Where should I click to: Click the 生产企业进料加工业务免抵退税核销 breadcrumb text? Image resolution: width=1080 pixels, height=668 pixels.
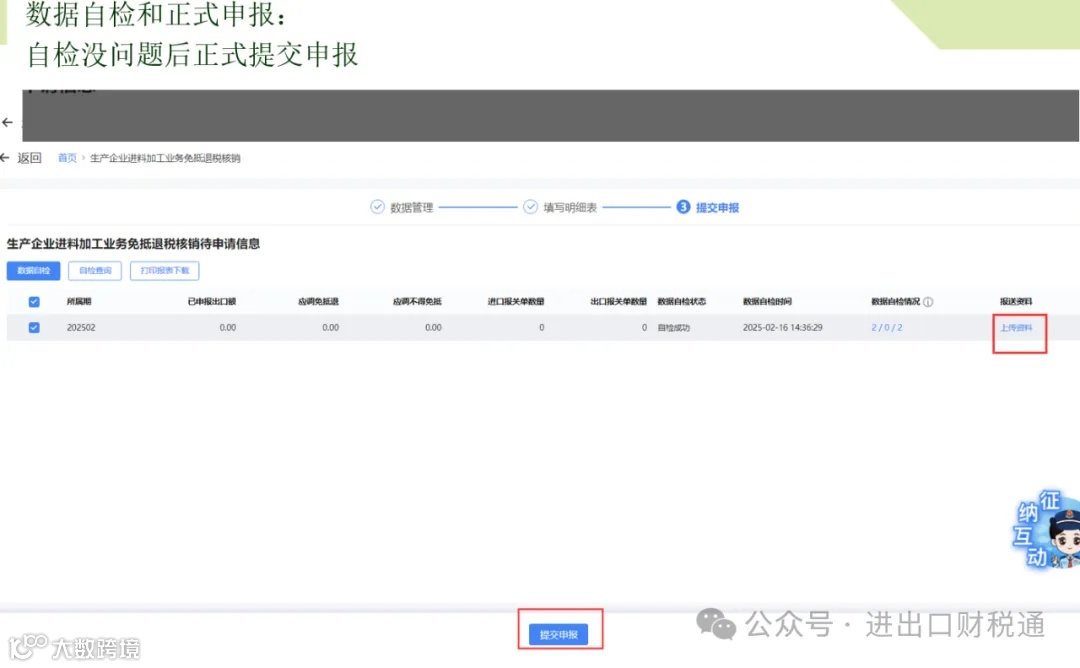[165, 158]
